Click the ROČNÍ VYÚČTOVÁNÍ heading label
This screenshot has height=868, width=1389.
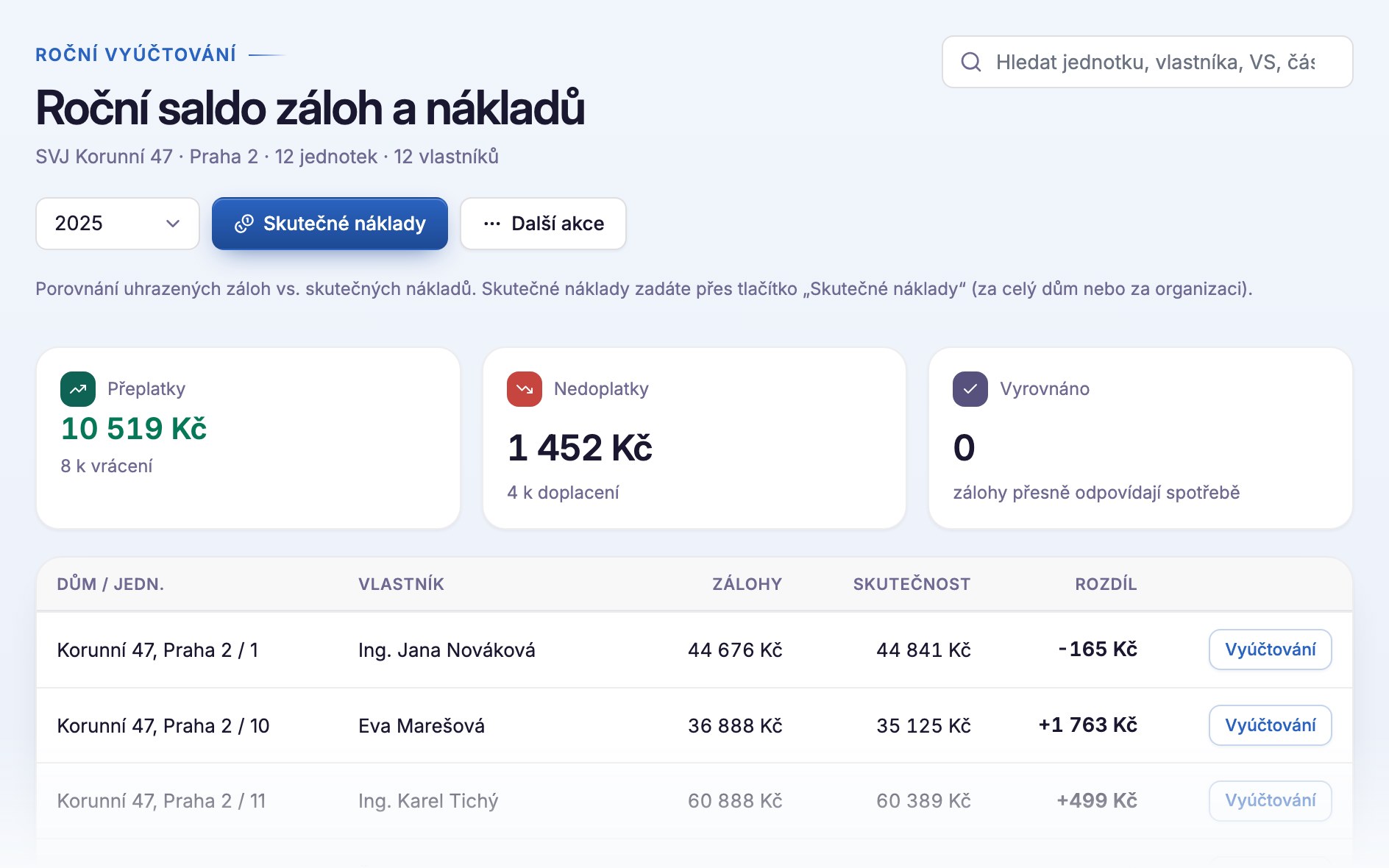tap(136, 54)
